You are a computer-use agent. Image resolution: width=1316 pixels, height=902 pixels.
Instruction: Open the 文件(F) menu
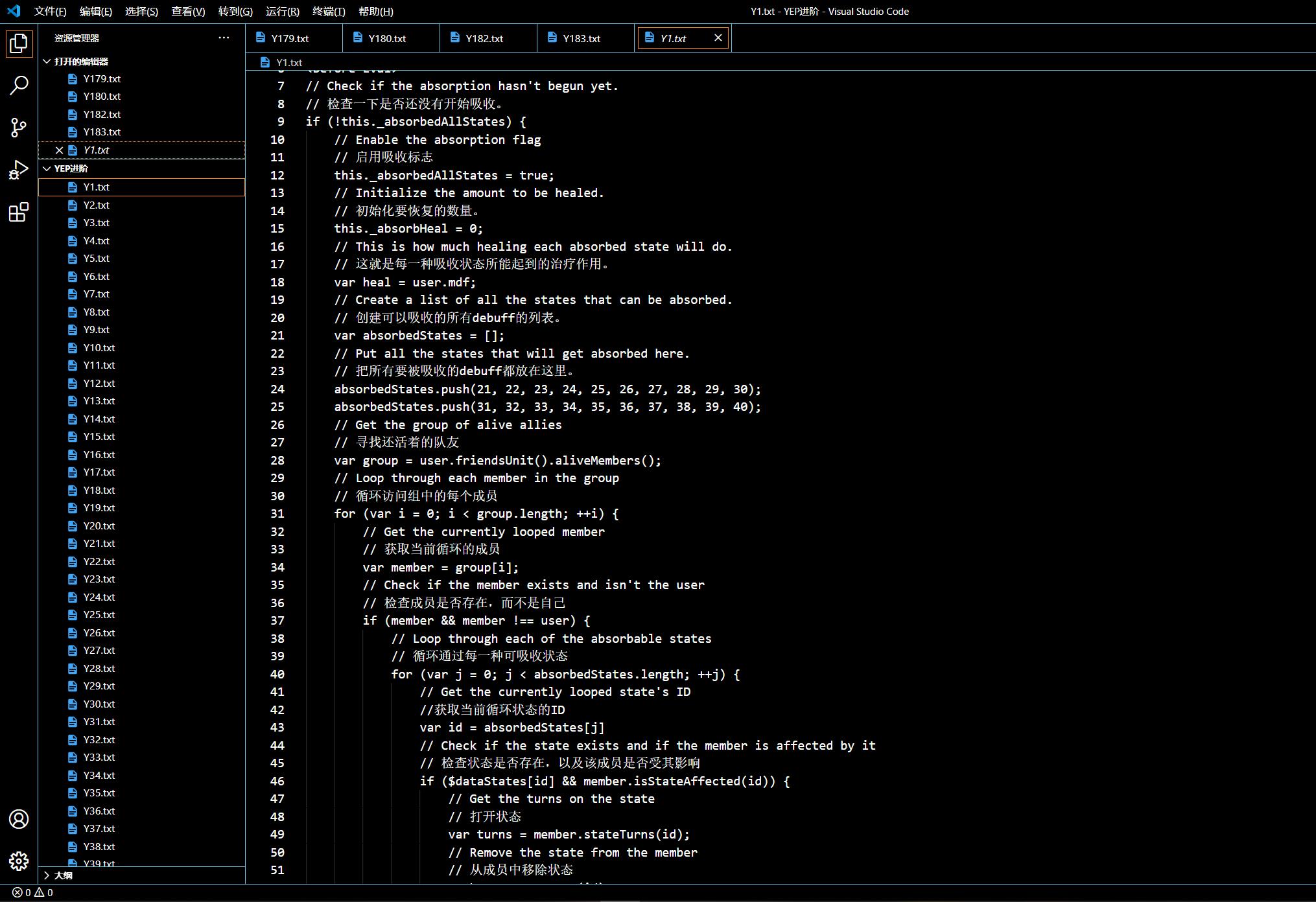coord(50,11)
